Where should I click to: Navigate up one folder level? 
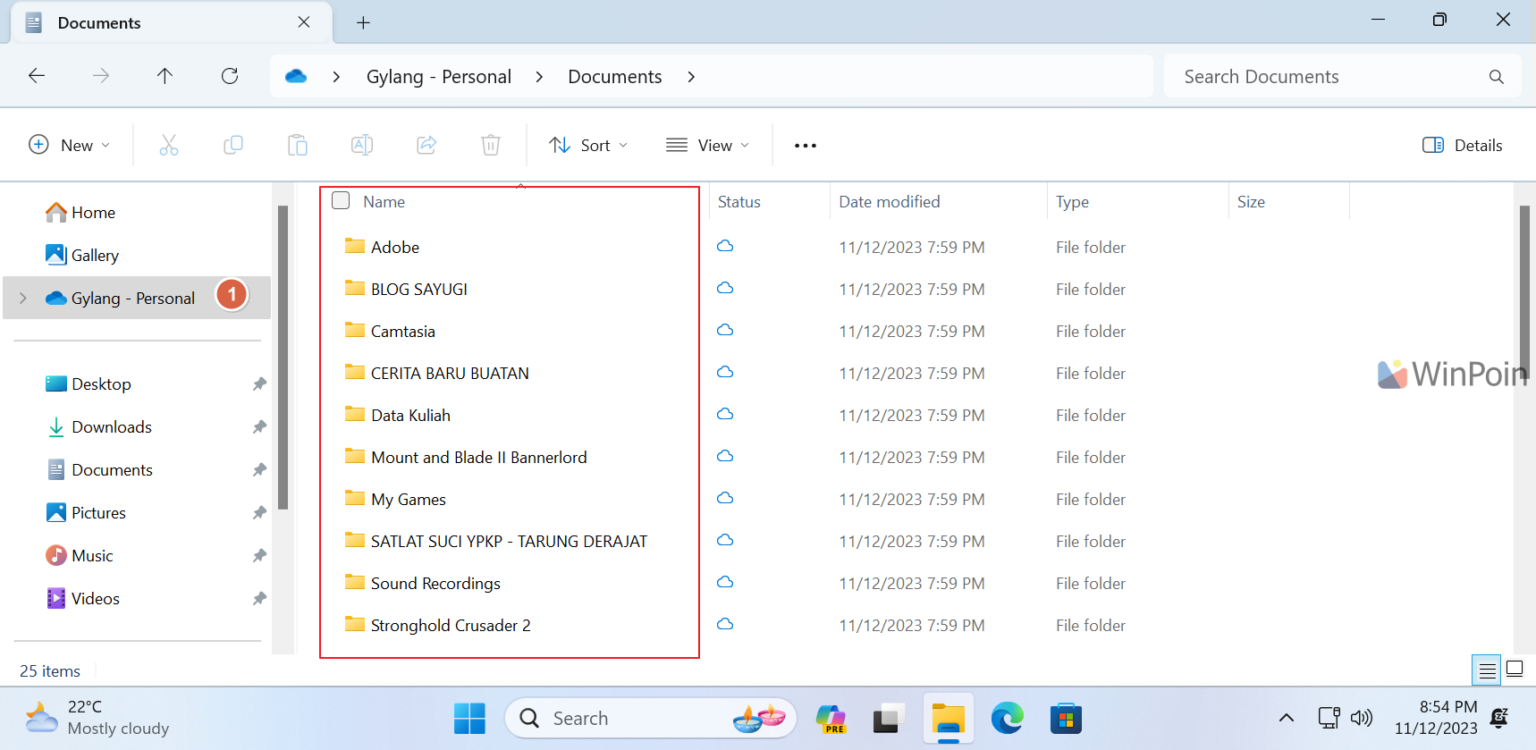click(x=164, y=76)
